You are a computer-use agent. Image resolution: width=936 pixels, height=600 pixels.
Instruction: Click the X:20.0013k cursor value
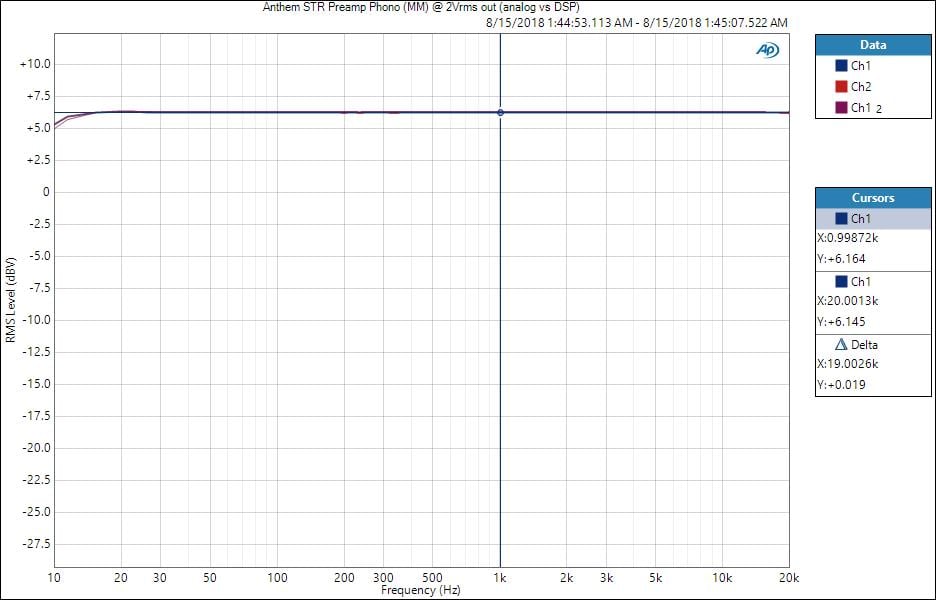pyautogui.click(x=848, y=301)
